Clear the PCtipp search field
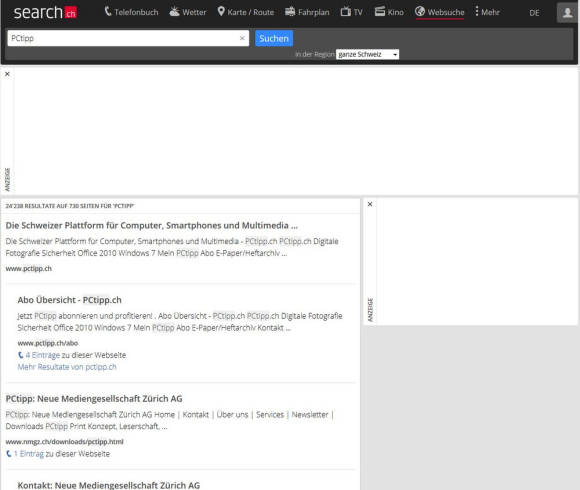Image resolution: width=580 pixels, height=490 pixels. [x=242, y=38]
